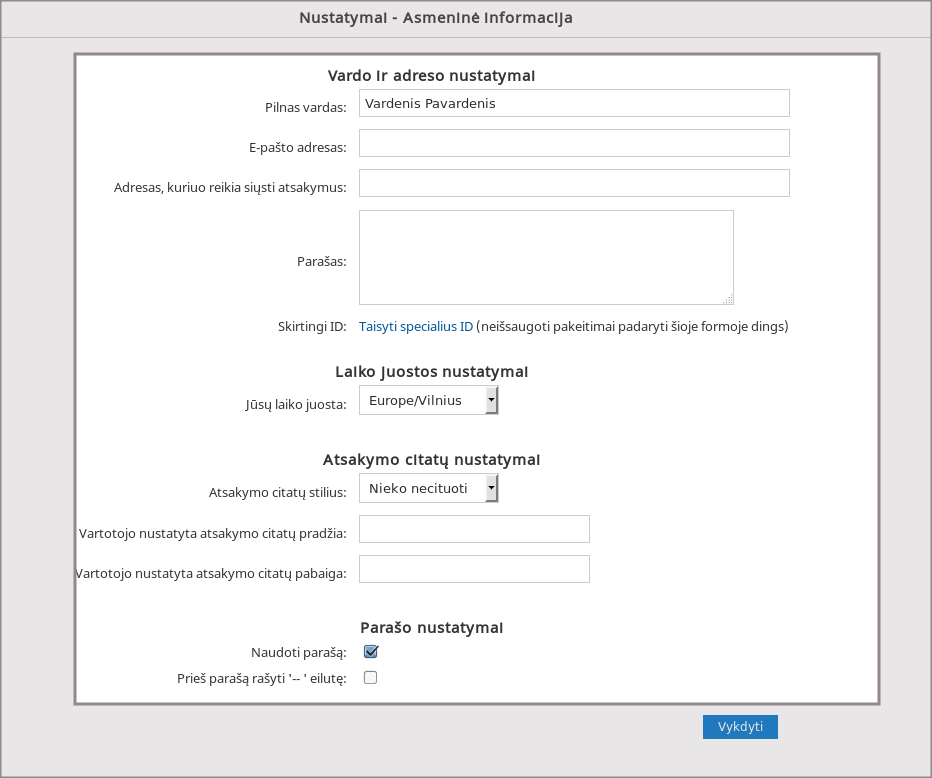The width and height of the screenshot is (932, 778).
Task: Click the 'atsakymo citatų pabaiga' input
Action: [x=474, y=569]
